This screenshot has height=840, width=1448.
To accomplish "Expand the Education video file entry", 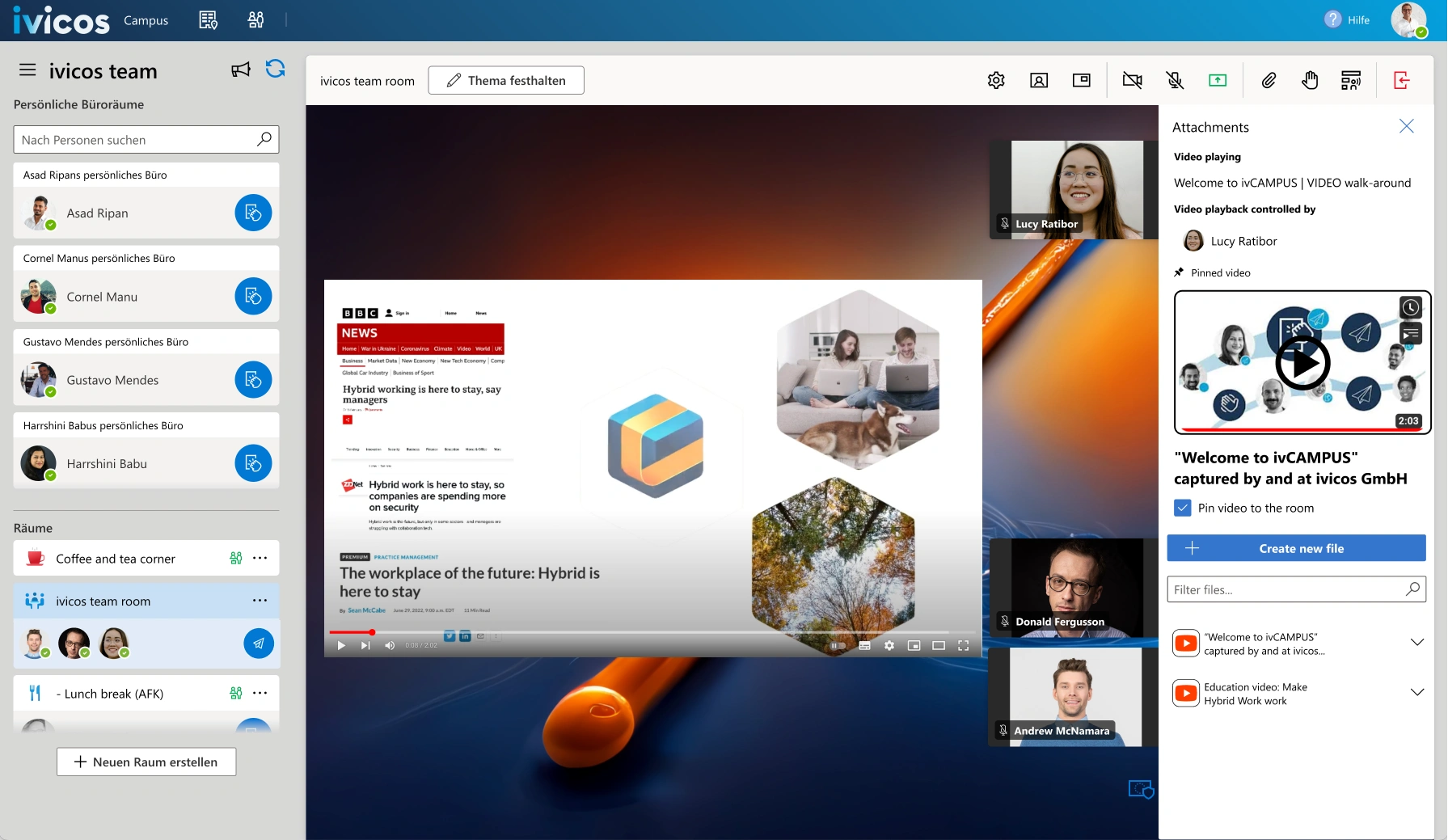I will [x=1416, y=693].
